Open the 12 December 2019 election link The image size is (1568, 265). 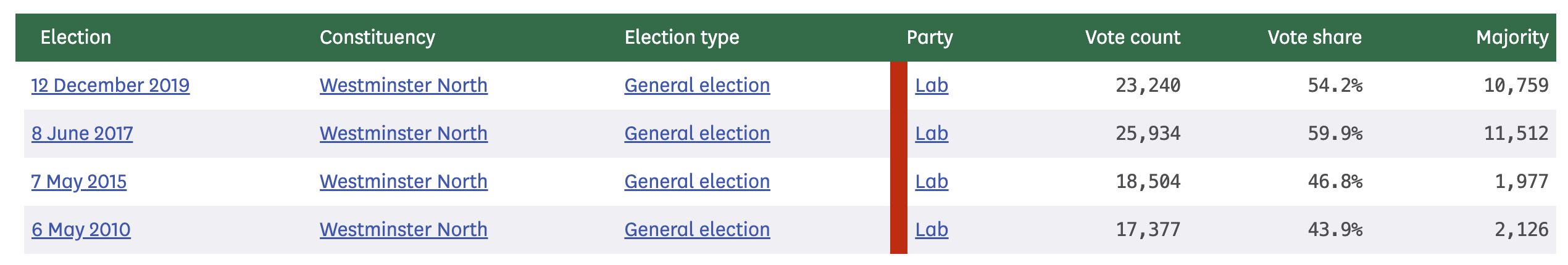pos(111,85)
